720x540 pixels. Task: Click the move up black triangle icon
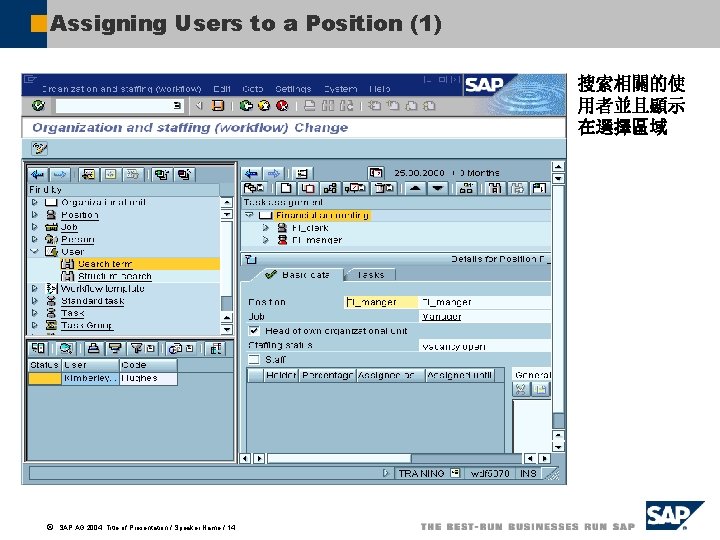pyautogui.click(x=415, y=188)
